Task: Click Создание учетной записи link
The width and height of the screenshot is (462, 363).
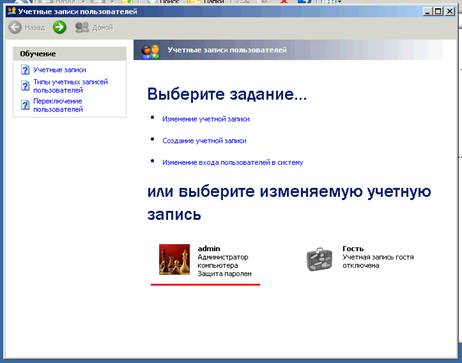Action: [x=204, y=141]
